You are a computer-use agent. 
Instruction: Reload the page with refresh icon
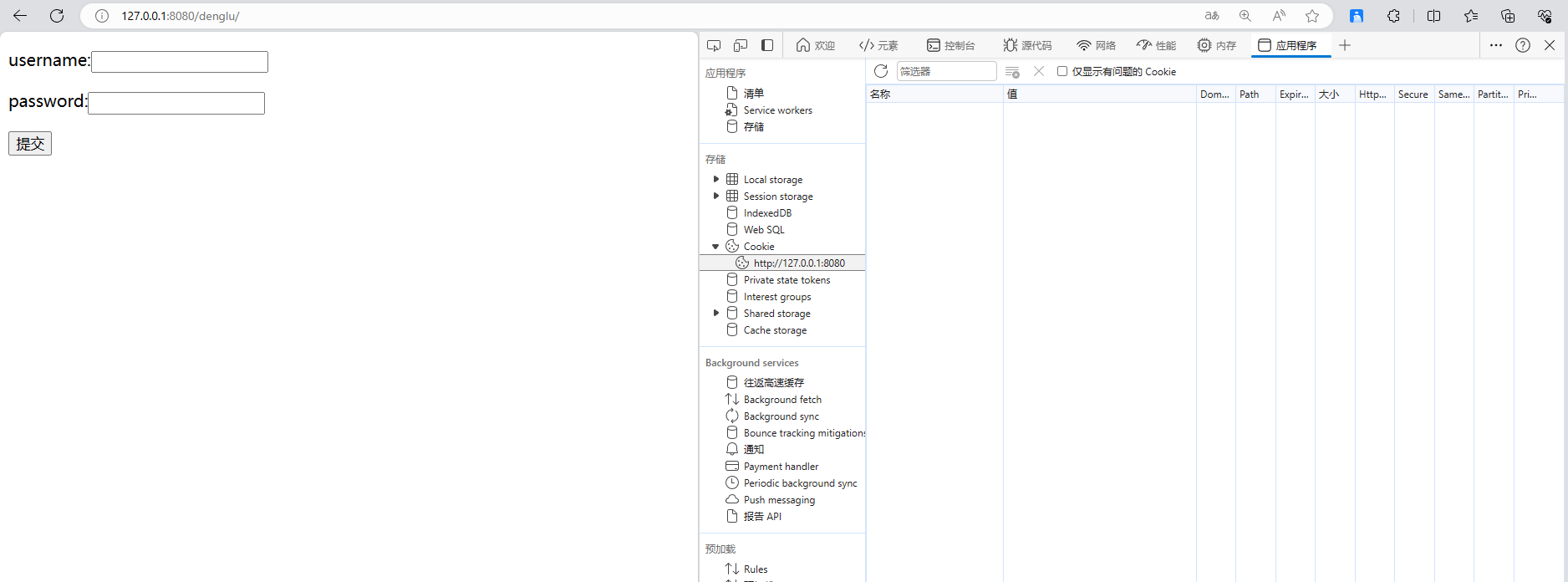[57, 16]
